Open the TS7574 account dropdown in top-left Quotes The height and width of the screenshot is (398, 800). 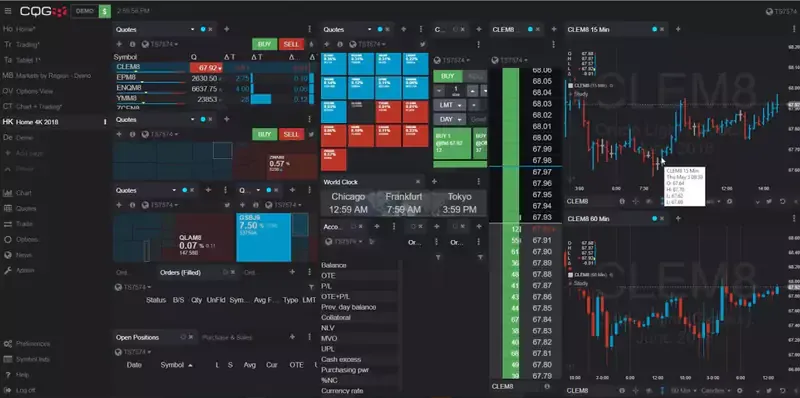(x=160, y=44)
